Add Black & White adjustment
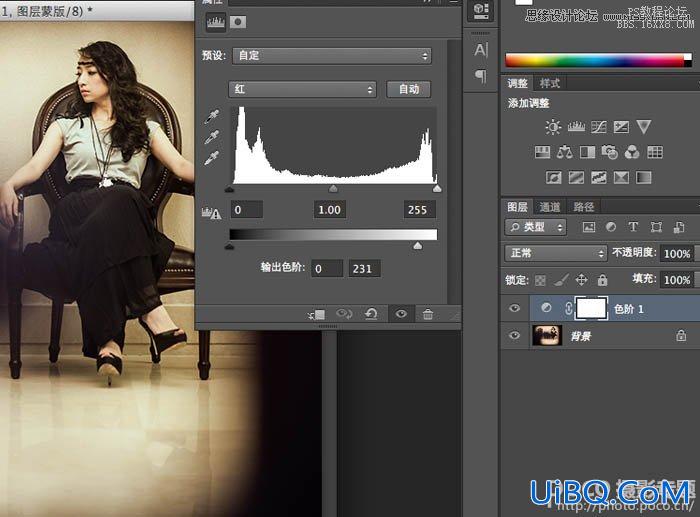 click(x=587, y=152)
